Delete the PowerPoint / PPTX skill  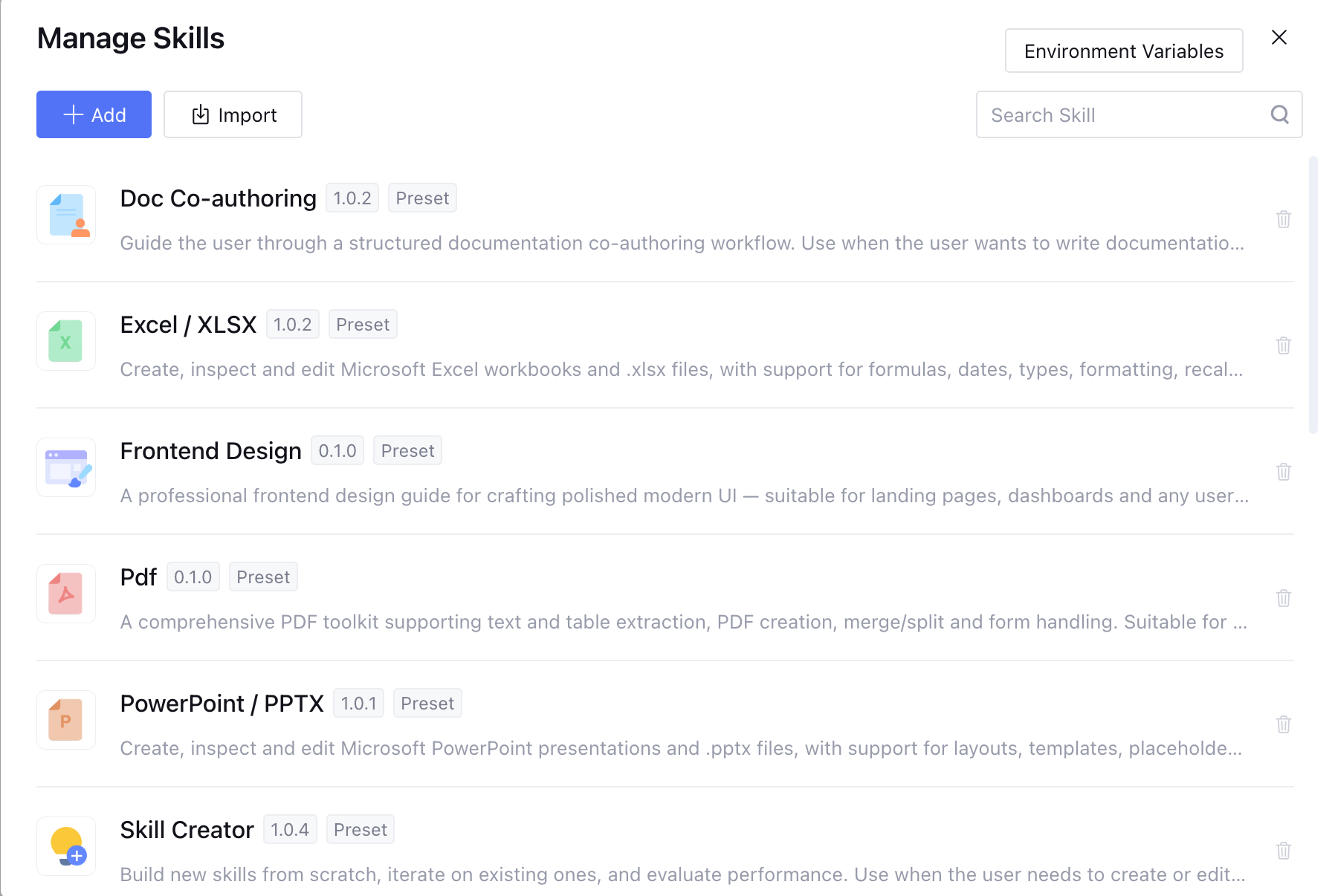(x=1283, y=724)
